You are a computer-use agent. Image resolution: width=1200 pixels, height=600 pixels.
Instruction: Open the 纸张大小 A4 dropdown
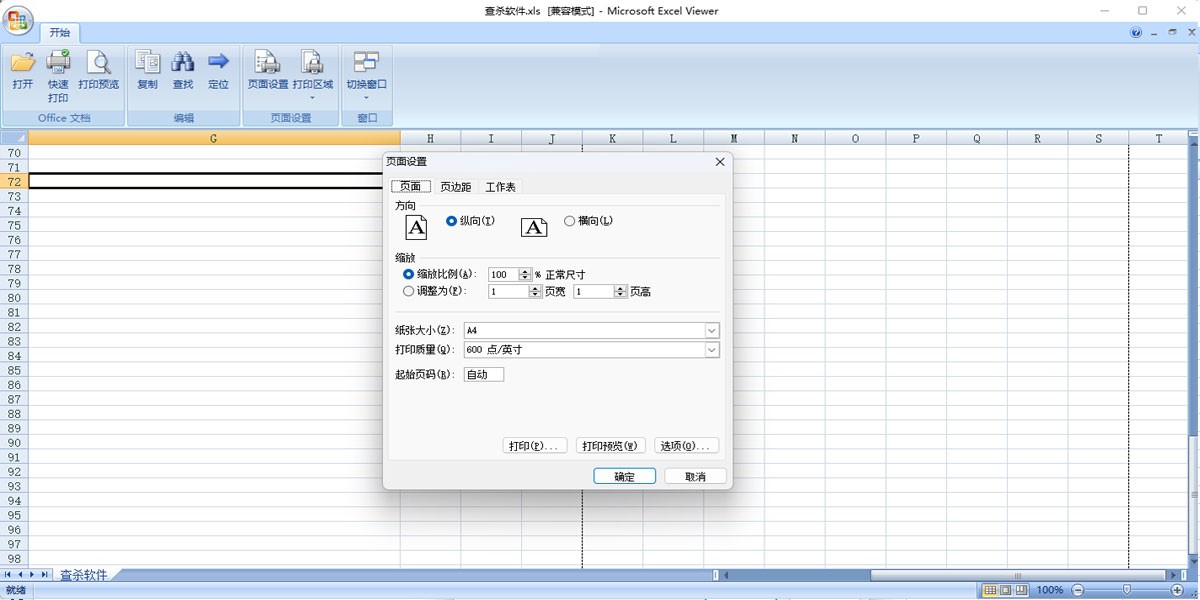point(712,330)
